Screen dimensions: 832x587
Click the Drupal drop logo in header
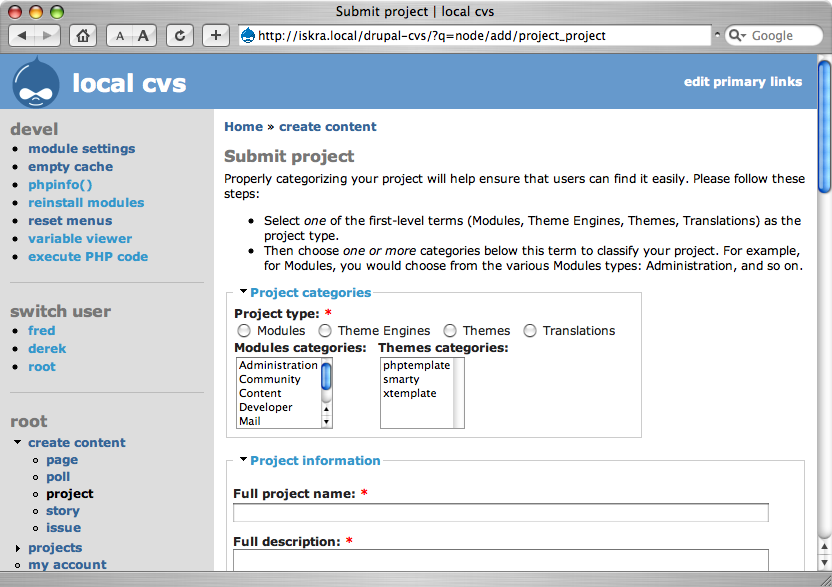tap(36, 83)
